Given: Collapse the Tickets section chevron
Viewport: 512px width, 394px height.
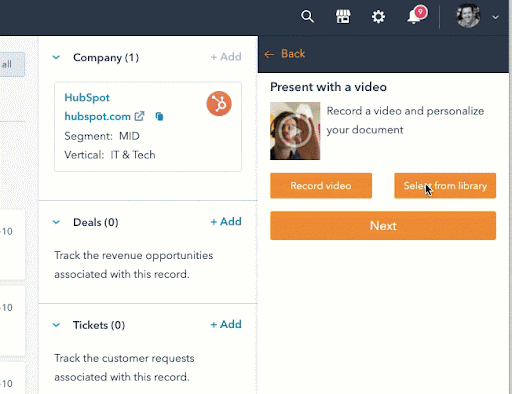Looking at the screenshot, I should coord(56,325).
